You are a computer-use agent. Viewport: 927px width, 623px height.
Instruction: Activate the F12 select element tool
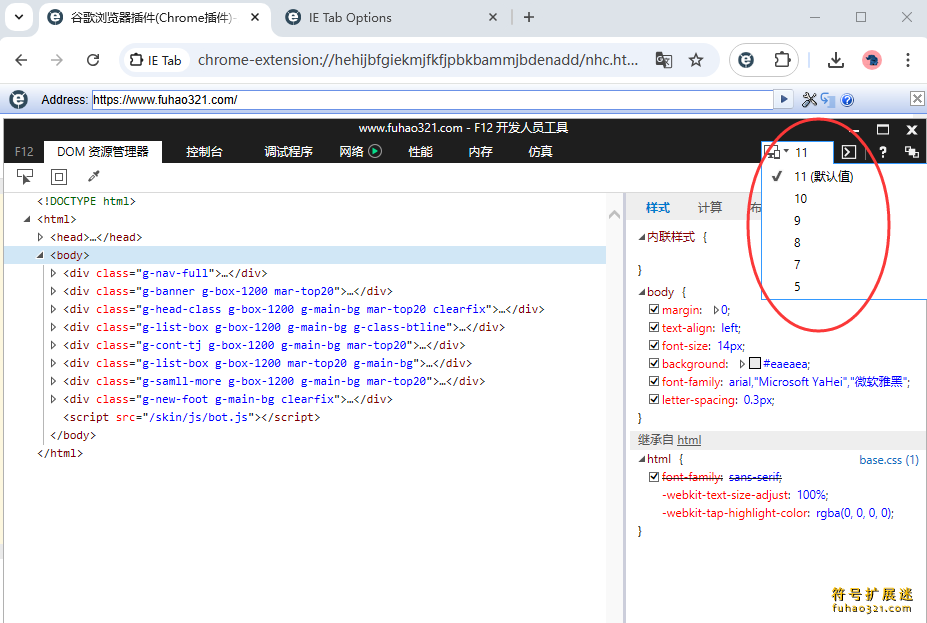pos(25,176)
